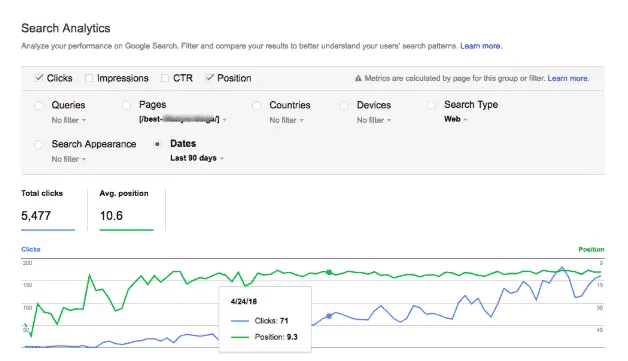Select the Devices radio button
The width and height of the screenshot is (628, 361).
pos(344,106)
